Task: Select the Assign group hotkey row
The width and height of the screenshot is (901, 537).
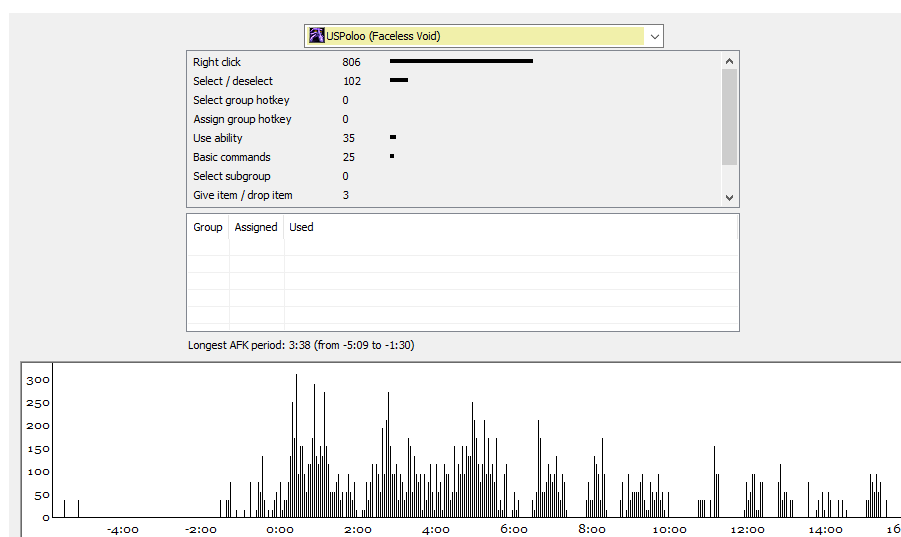Action: [x=454, y=119]
